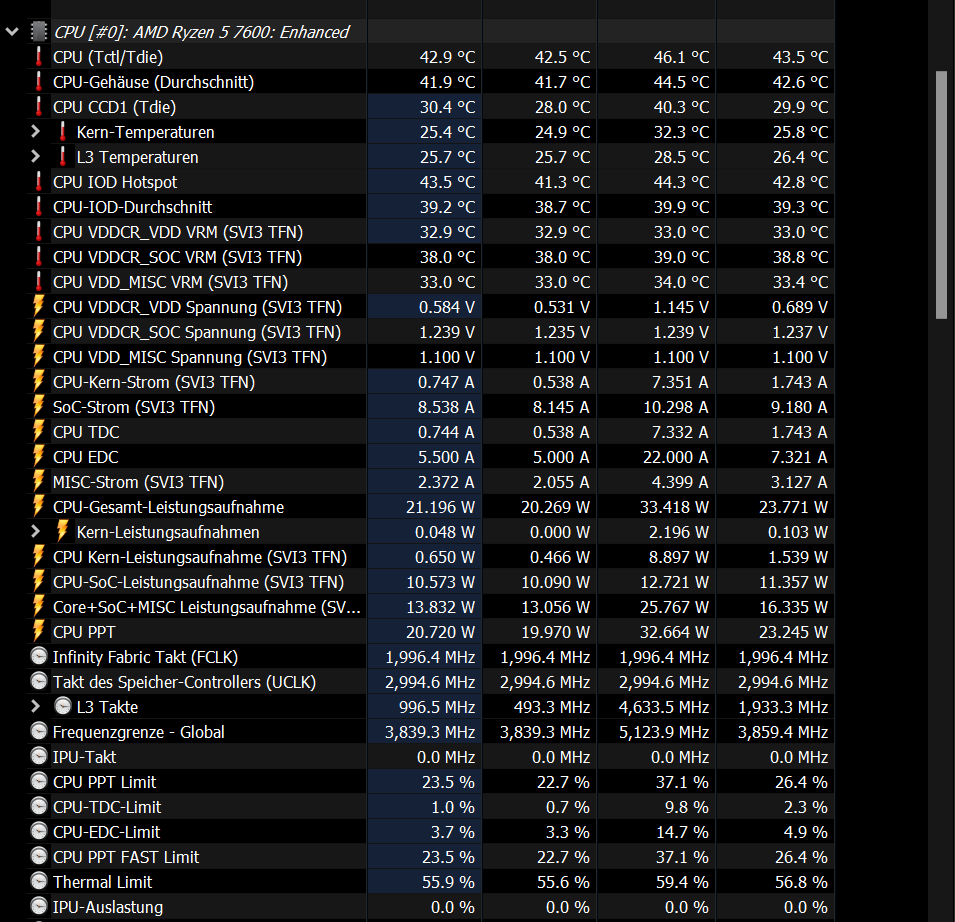Click the 23.245 W average CPU PPT value
Viewport: 955px width, 922px height.
[794, 632]
